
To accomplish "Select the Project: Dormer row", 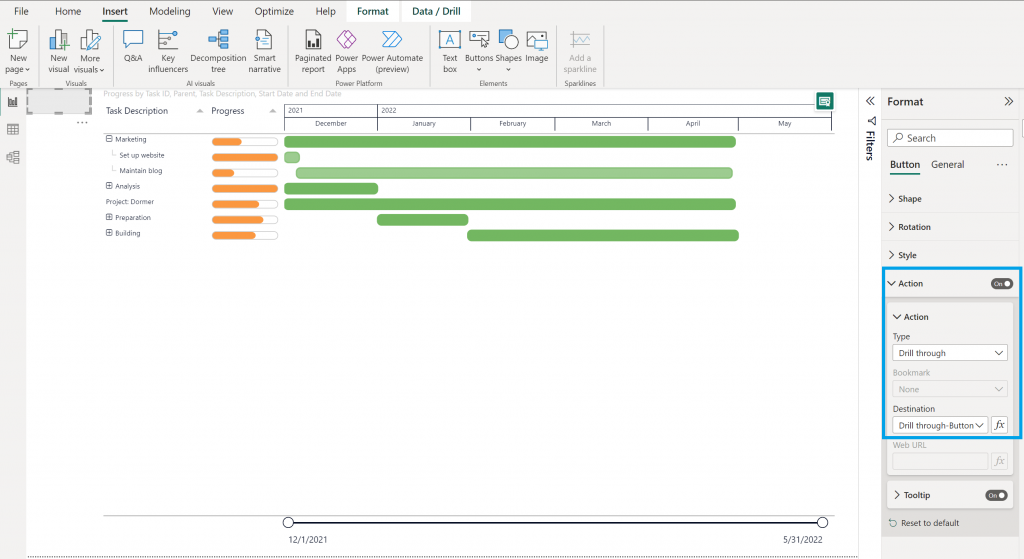I will click(x=130, y=202).
